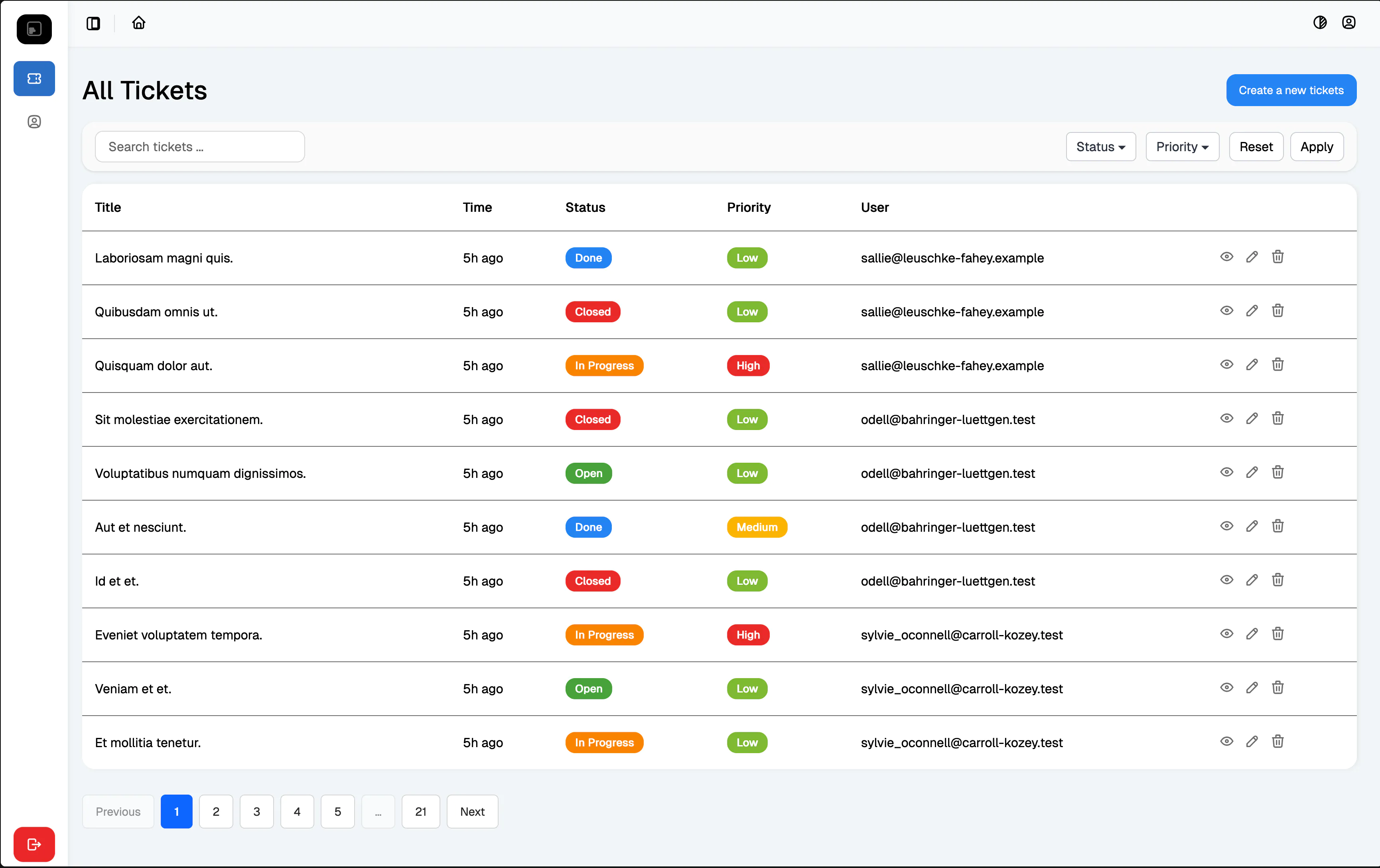Image resolution: width=1380 pixels, height=868 pixels.
Task: Switch theme with contrast icon
Action: click(1320, 22)
